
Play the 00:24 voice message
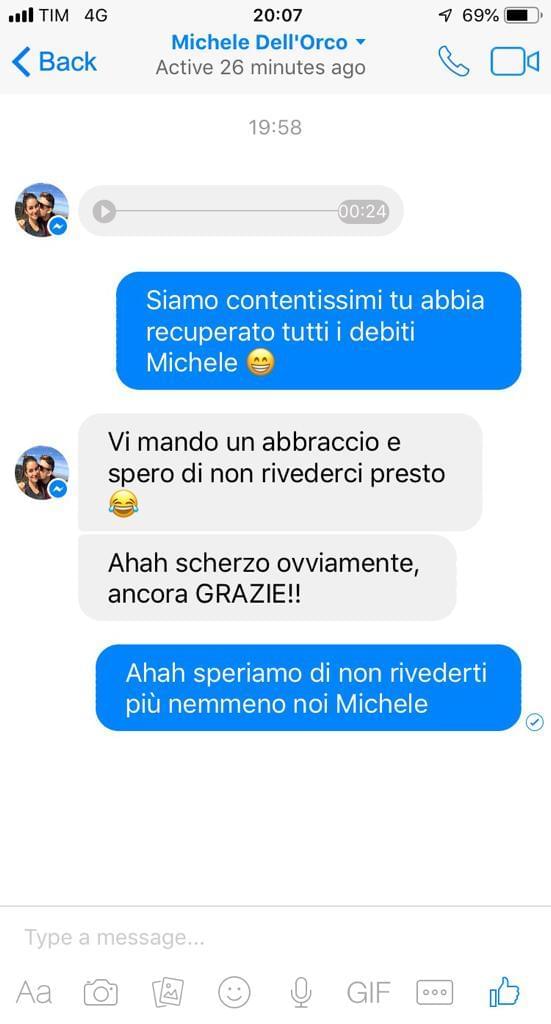104,211
